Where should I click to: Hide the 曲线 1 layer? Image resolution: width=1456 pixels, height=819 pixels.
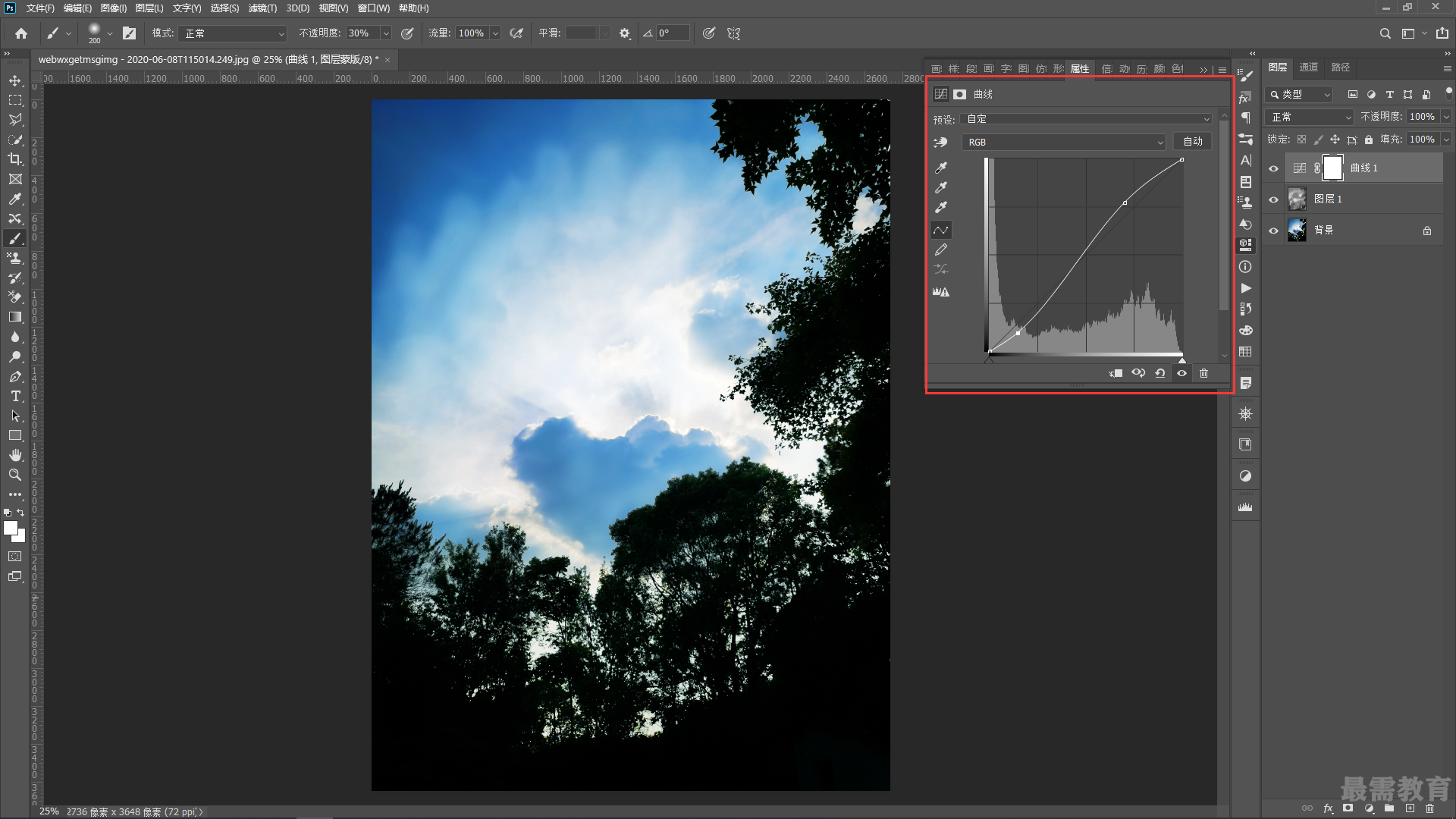1274,168
